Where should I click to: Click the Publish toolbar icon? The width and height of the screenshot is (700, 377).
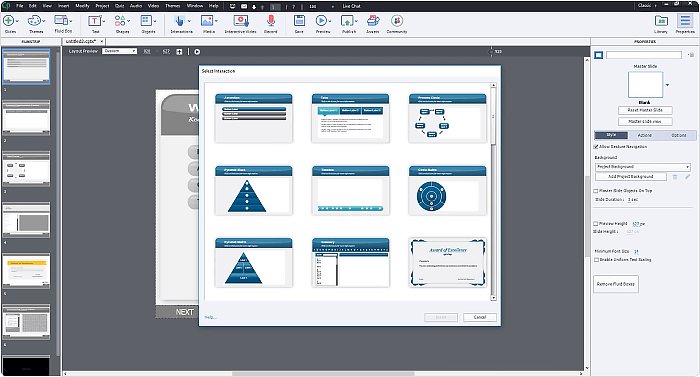click(347, 21)
